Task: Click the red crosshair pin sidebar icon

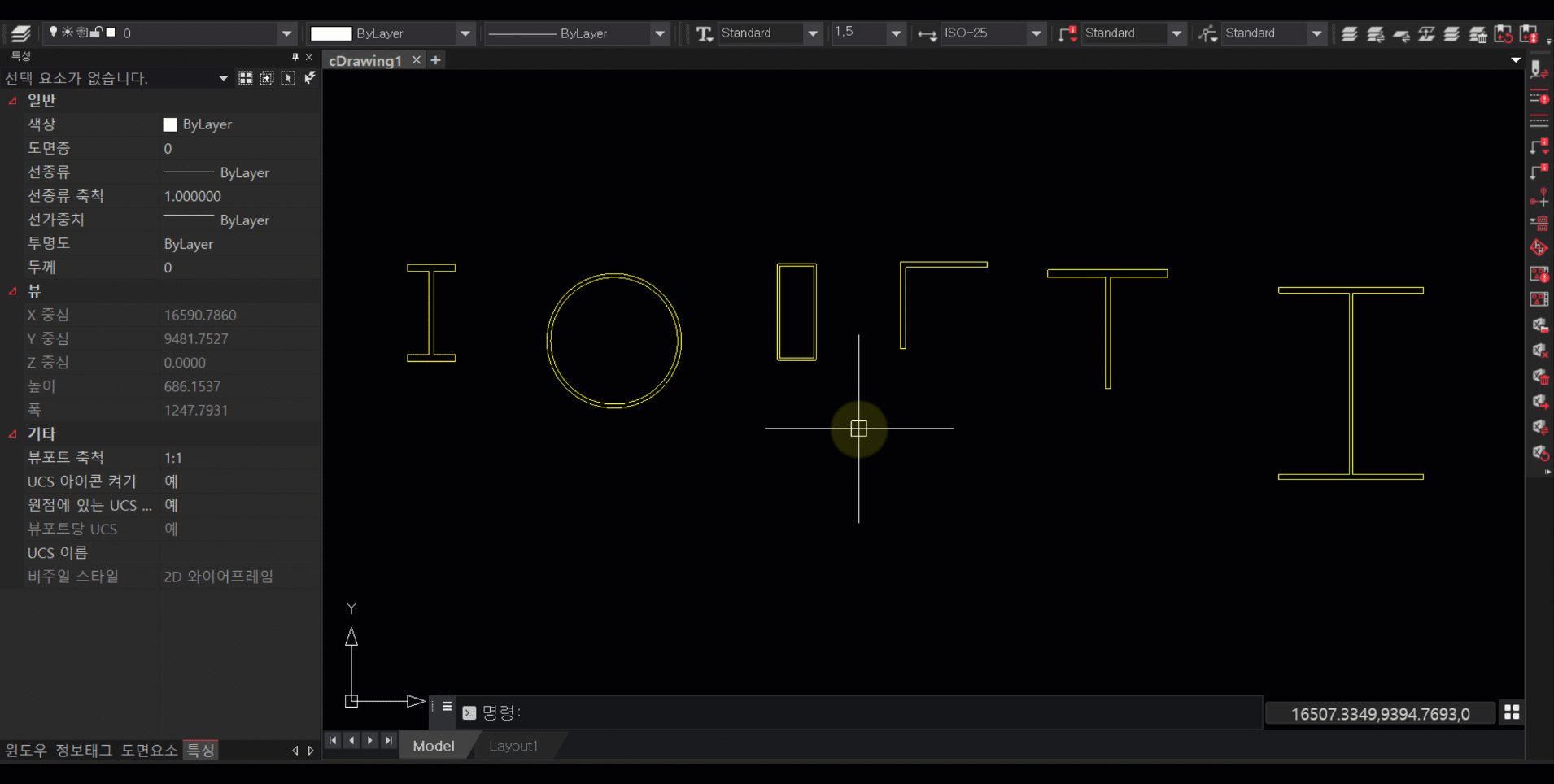Action: pos(1539,198)
